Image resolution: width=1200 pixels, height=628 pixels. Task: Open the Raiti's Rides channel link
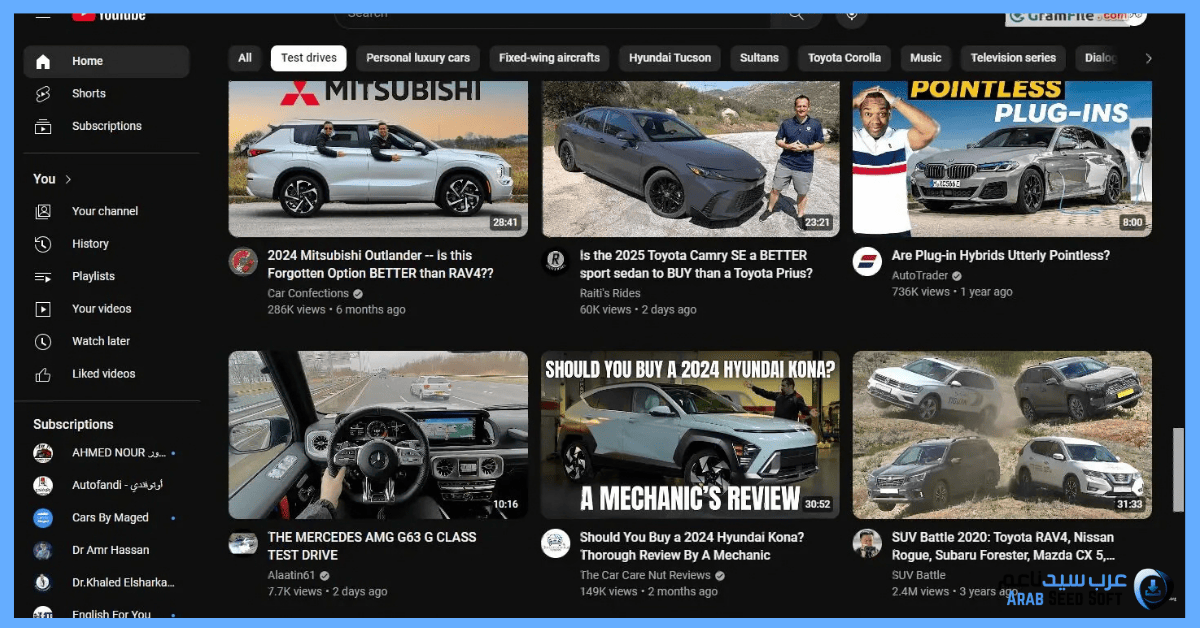(x=610, y=293)
